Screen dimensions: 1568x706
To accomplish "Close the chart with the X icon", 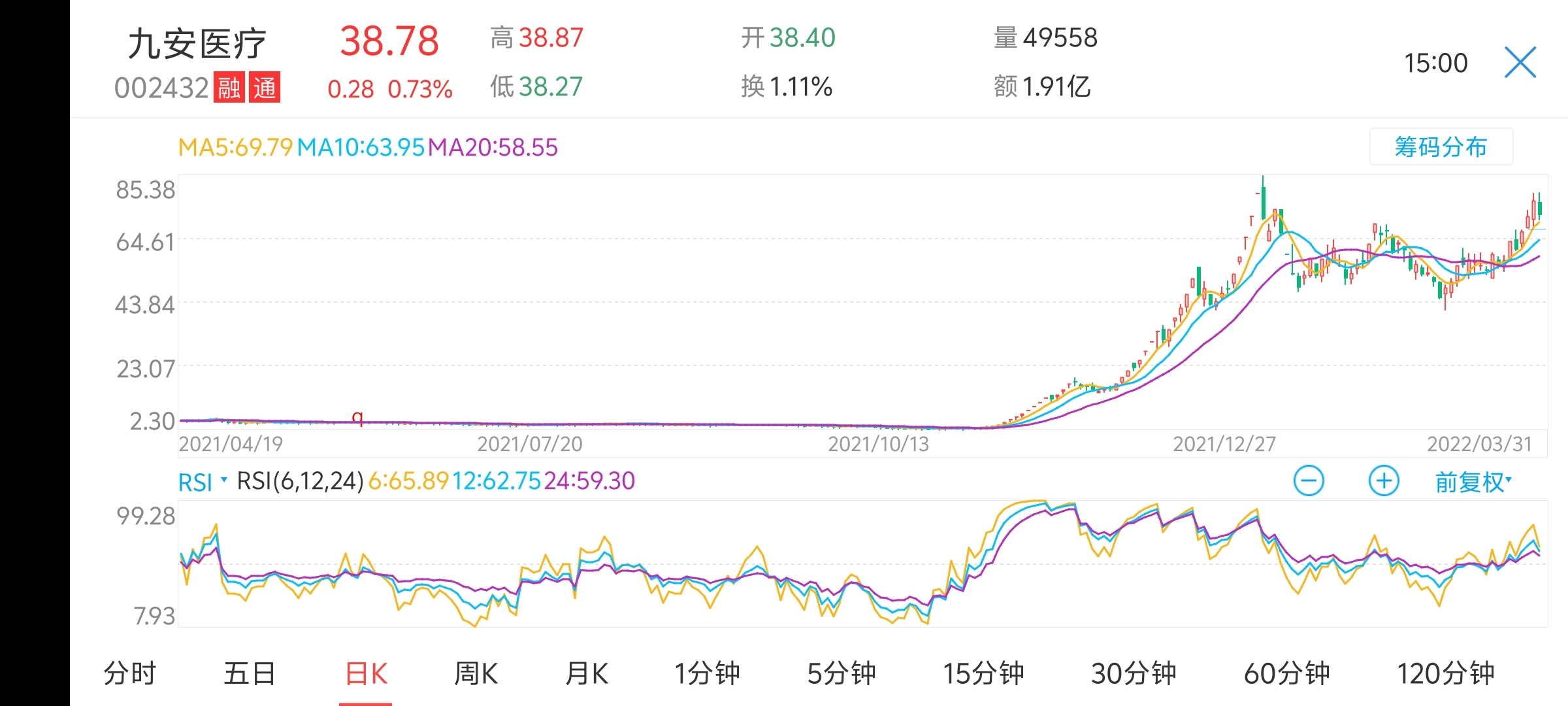I will click(x=1520, y=63).
